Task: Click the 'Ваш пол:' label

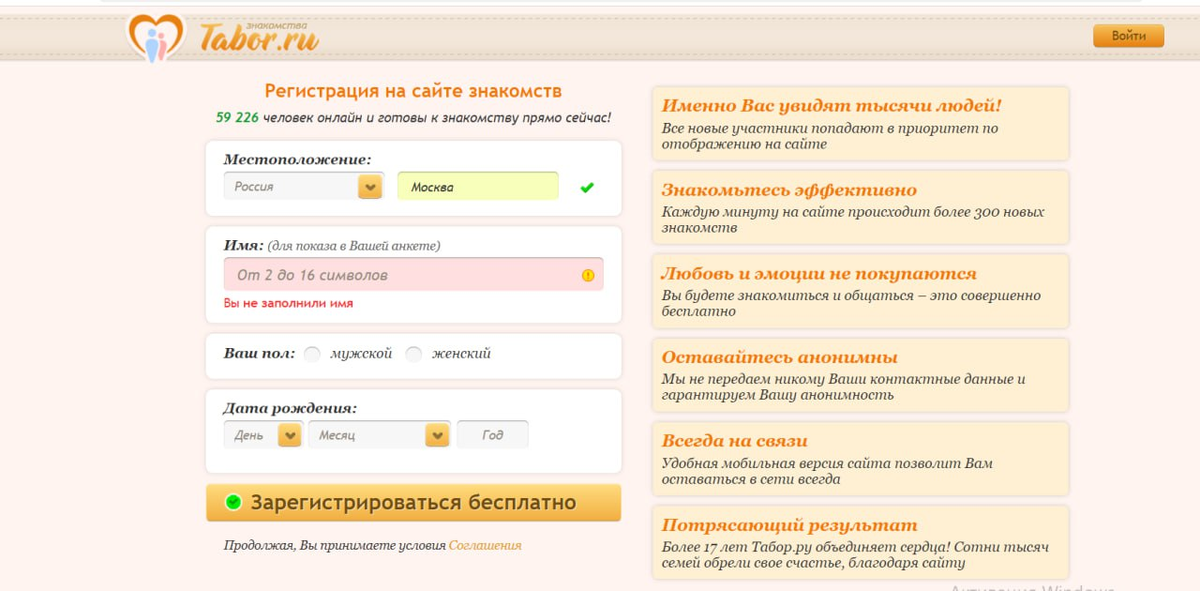Action: 259,353
